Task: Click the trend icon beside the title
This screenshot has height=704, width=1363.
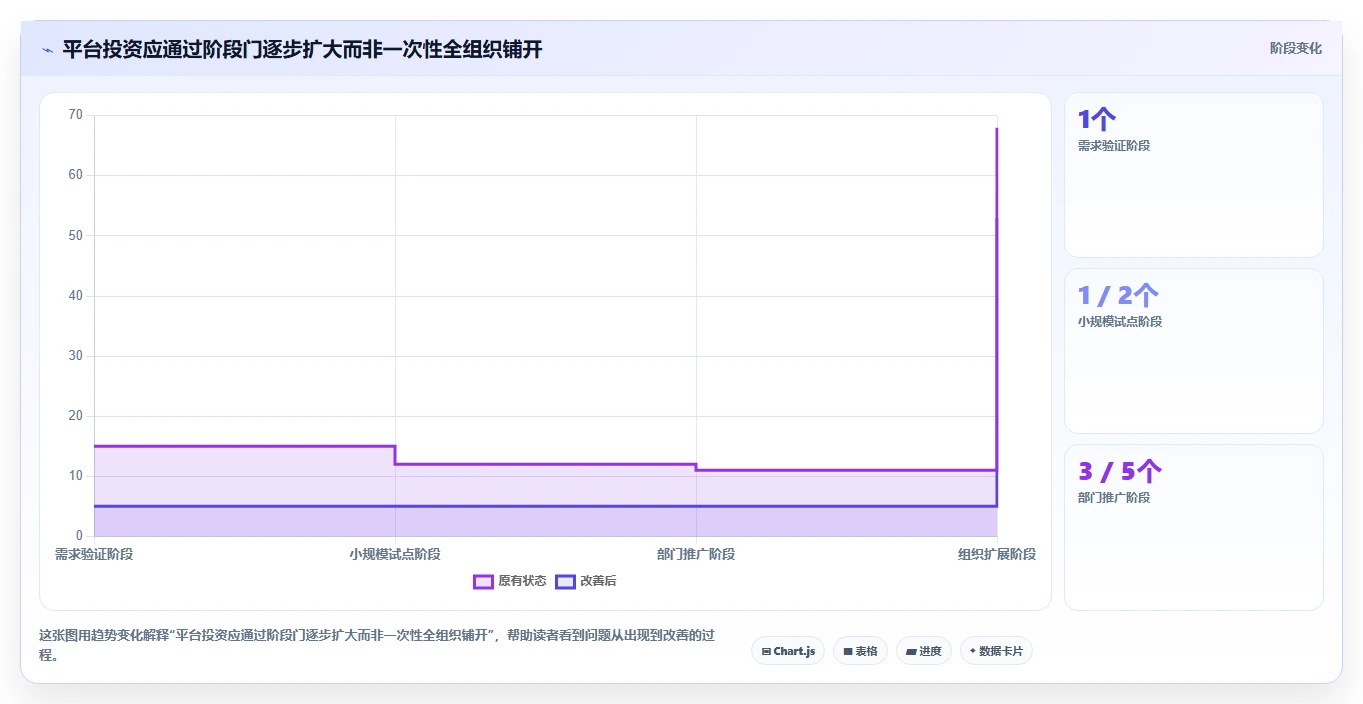Action: pyautogui.click(x=47, y=50)
